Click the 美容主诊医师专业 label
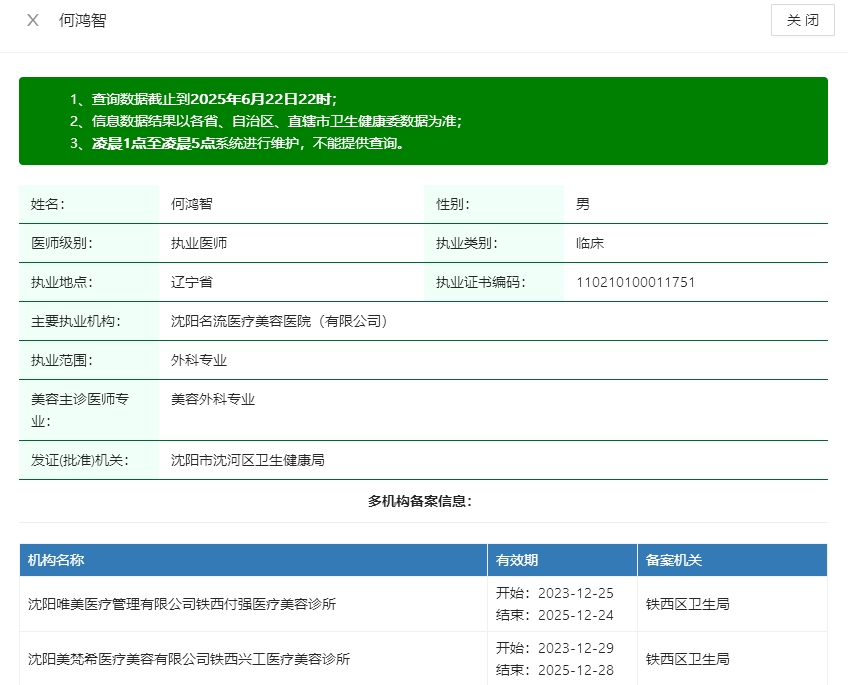848x685 pixels. click(x=80, y=410)
